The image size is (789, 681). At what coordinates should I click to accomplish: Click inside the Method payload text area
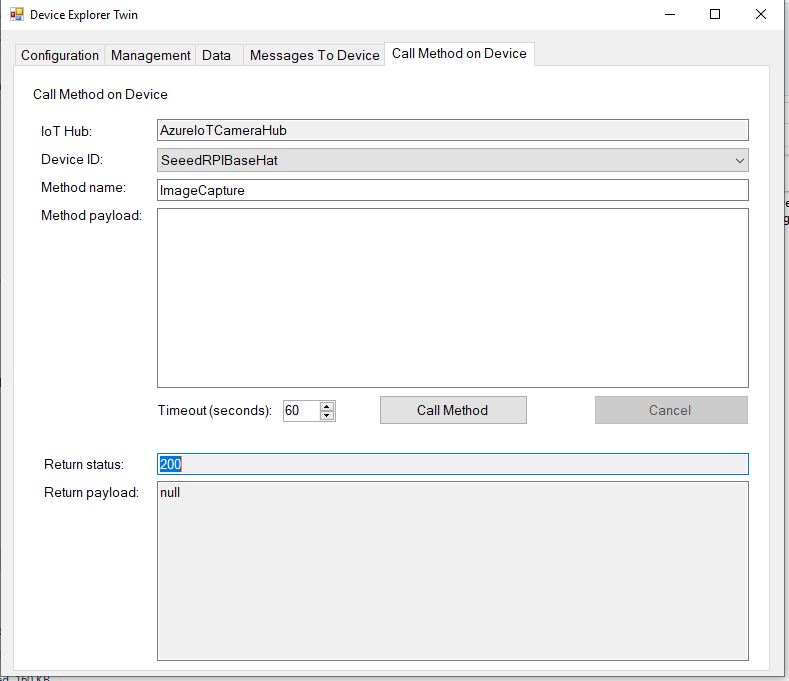pos(452,297)
